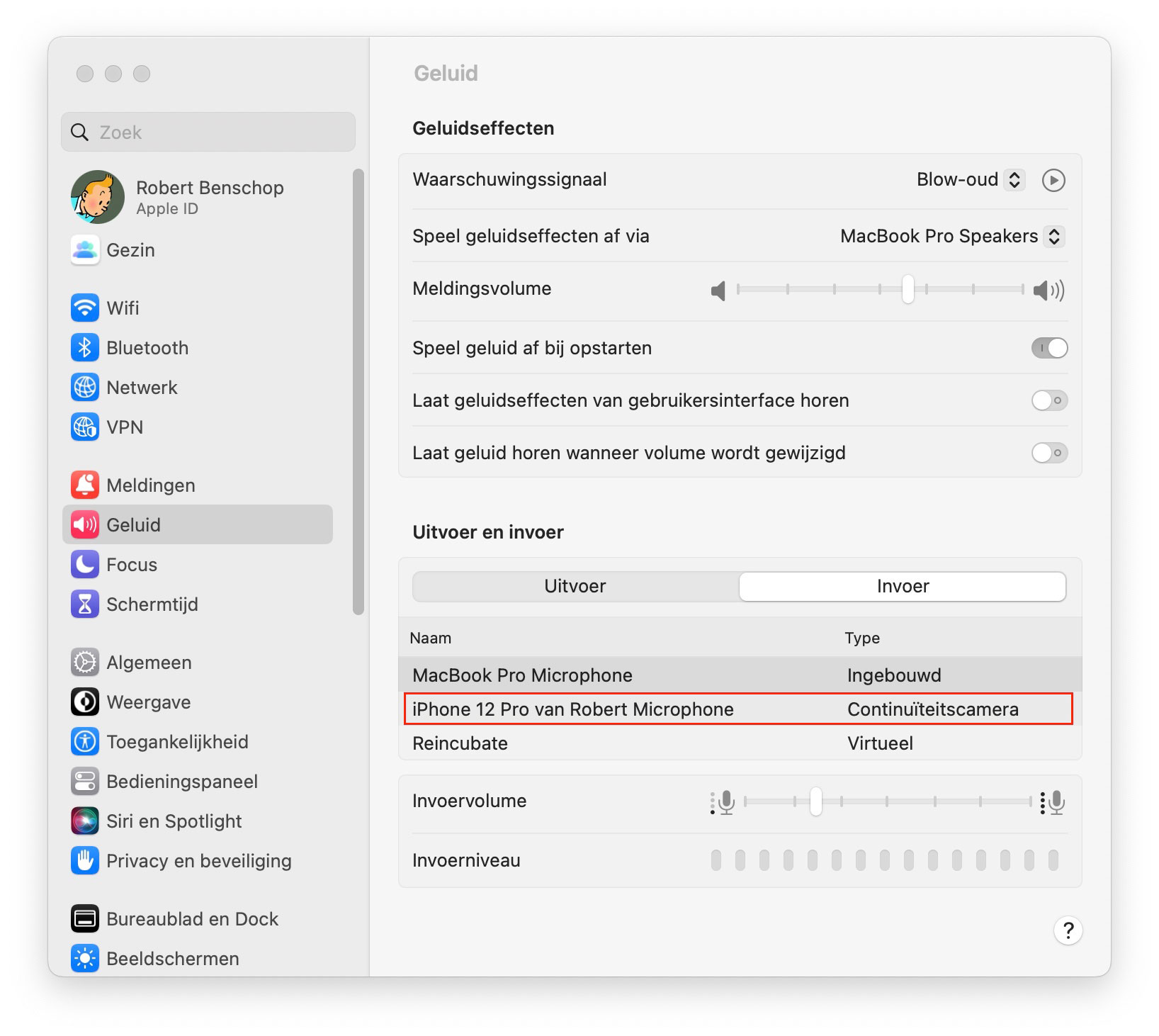Open the Siri en Spotlight icon
1159x1036 pixels.
click(x=85, y=821)
